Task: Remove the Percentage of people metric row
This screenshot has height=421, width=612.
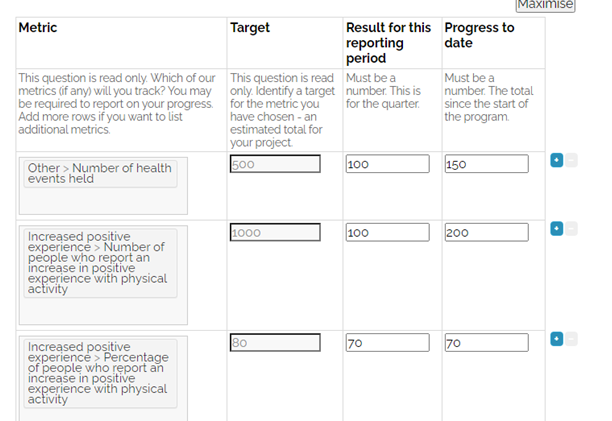Action: tap(572, 339)
